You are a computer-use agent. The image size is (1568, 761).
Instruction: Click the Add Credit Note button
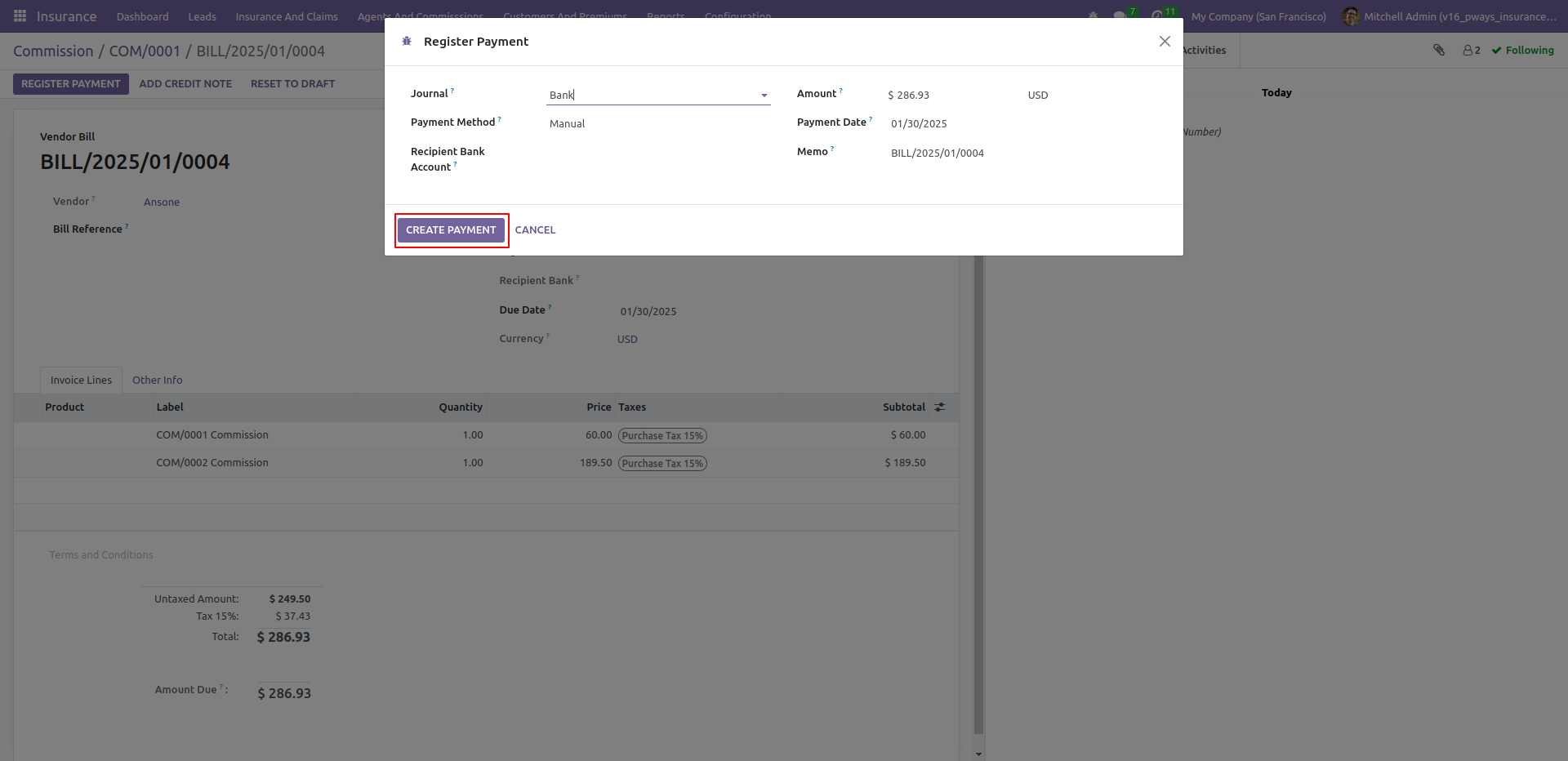185,84
